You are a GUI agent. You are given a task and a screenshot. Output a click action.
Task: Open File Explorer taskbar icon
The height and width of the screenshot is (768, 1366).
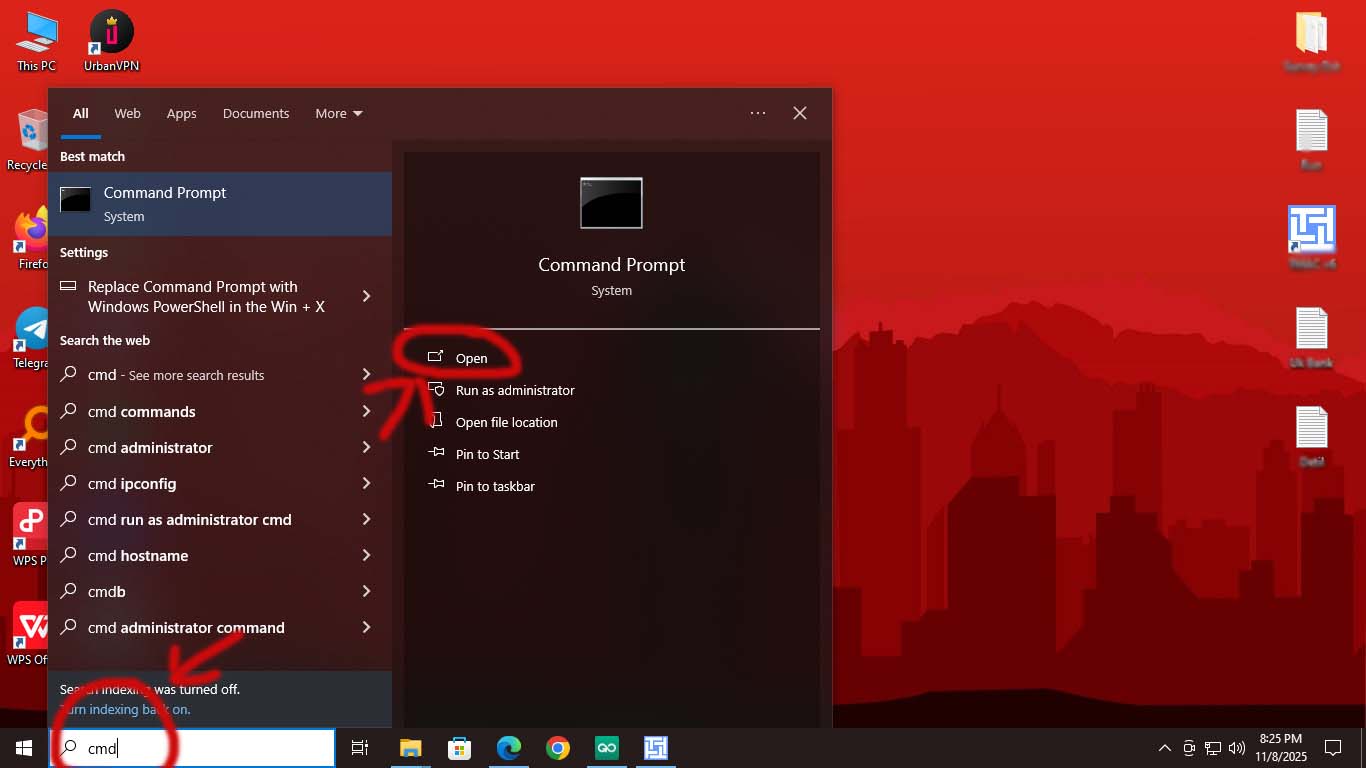click(x=411, y=748)
